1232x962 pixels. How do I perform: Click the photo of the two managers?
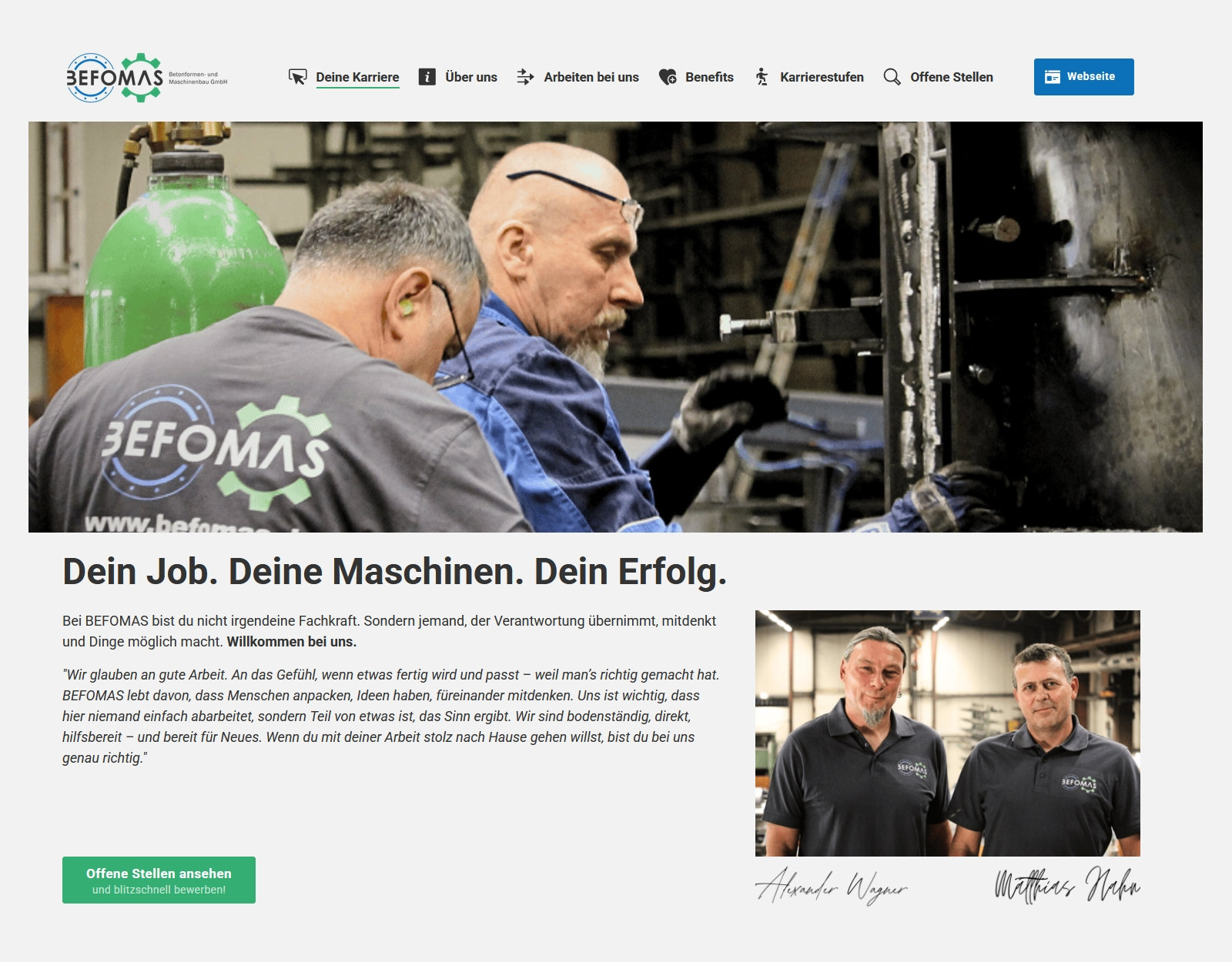coord(947,733)
